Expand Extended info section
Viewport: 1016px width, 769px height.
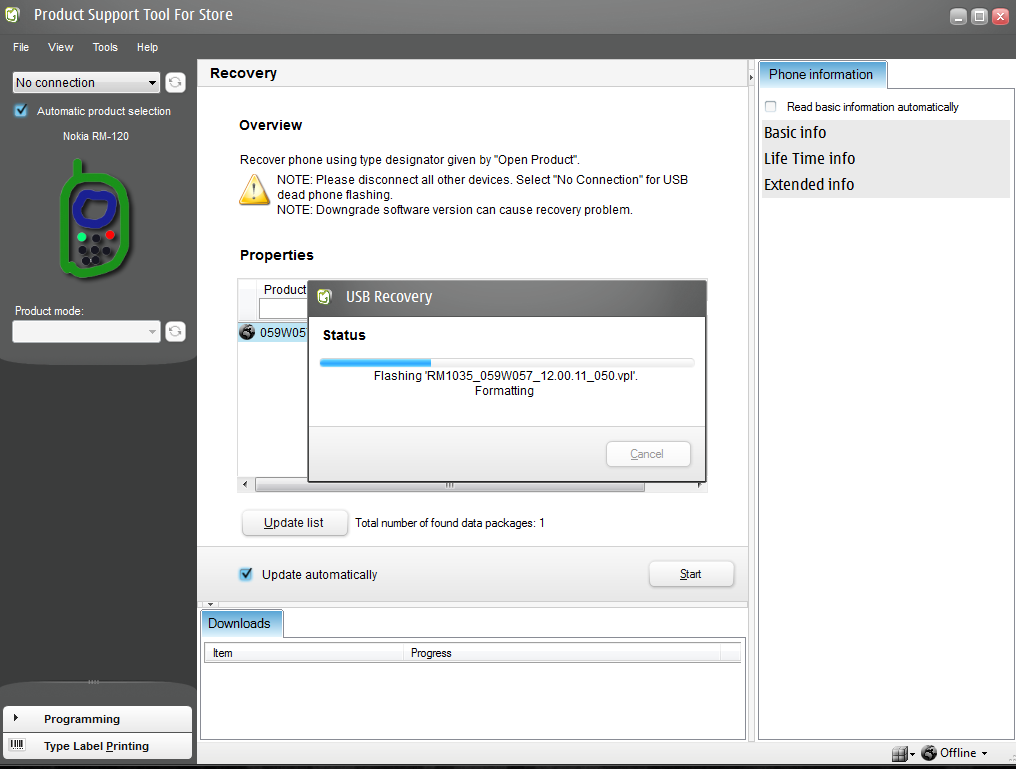point(885,185)
